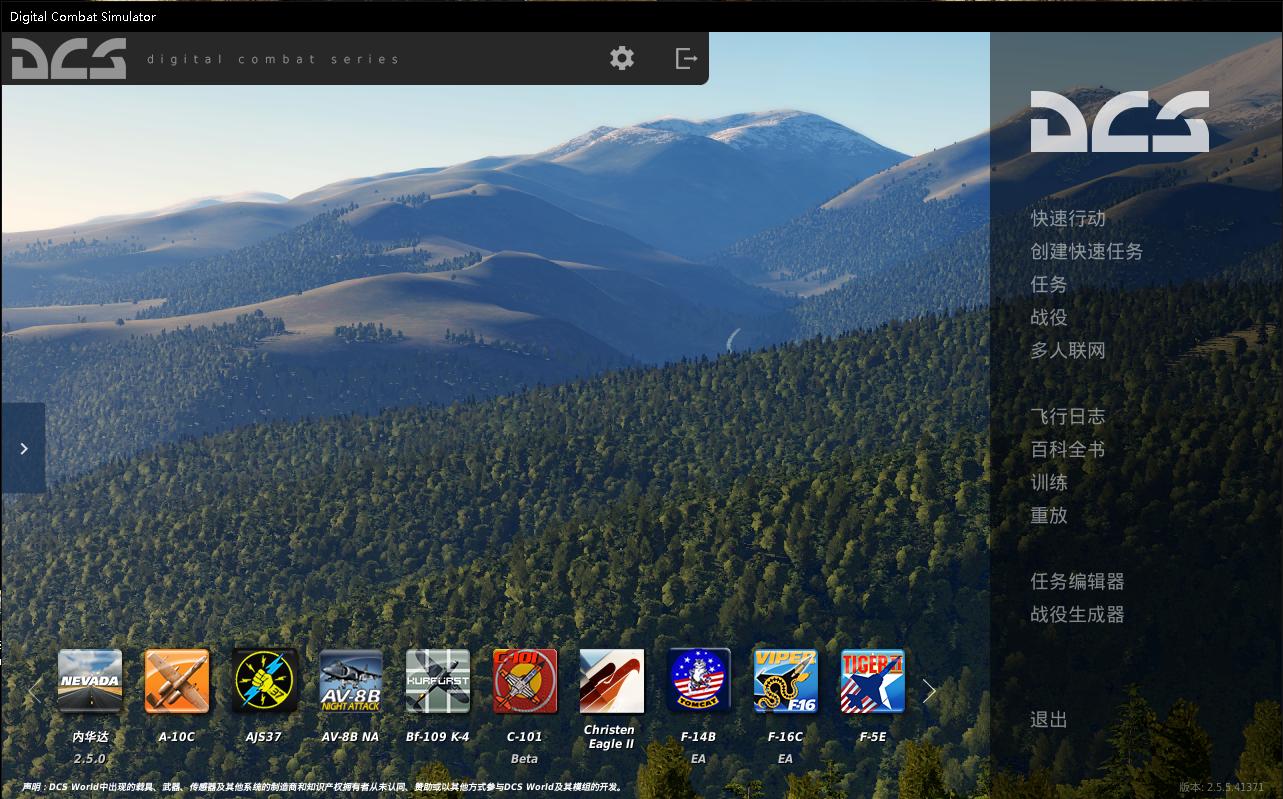Click 退出 to exit the game
The width and height of the screenshot is (1283, 799).
1049,719
